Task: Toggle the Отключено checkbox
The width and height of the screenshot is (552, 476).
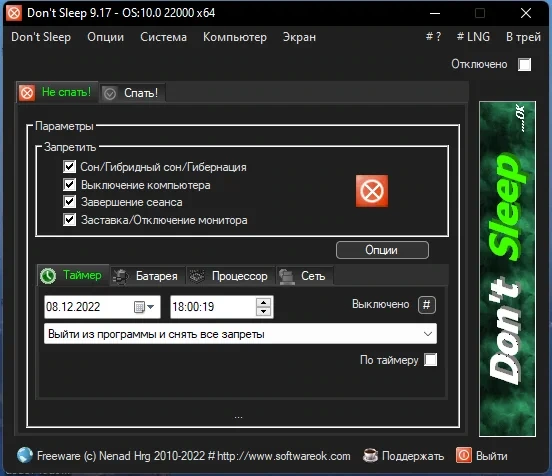Action: point(524,65)
